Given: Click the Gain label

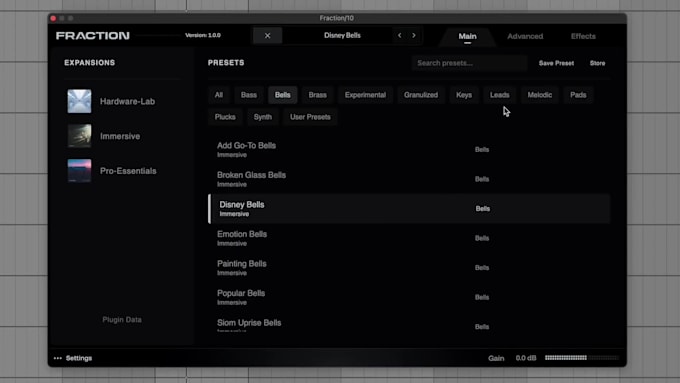Looking at the screenshot, I should pos(496,358).
